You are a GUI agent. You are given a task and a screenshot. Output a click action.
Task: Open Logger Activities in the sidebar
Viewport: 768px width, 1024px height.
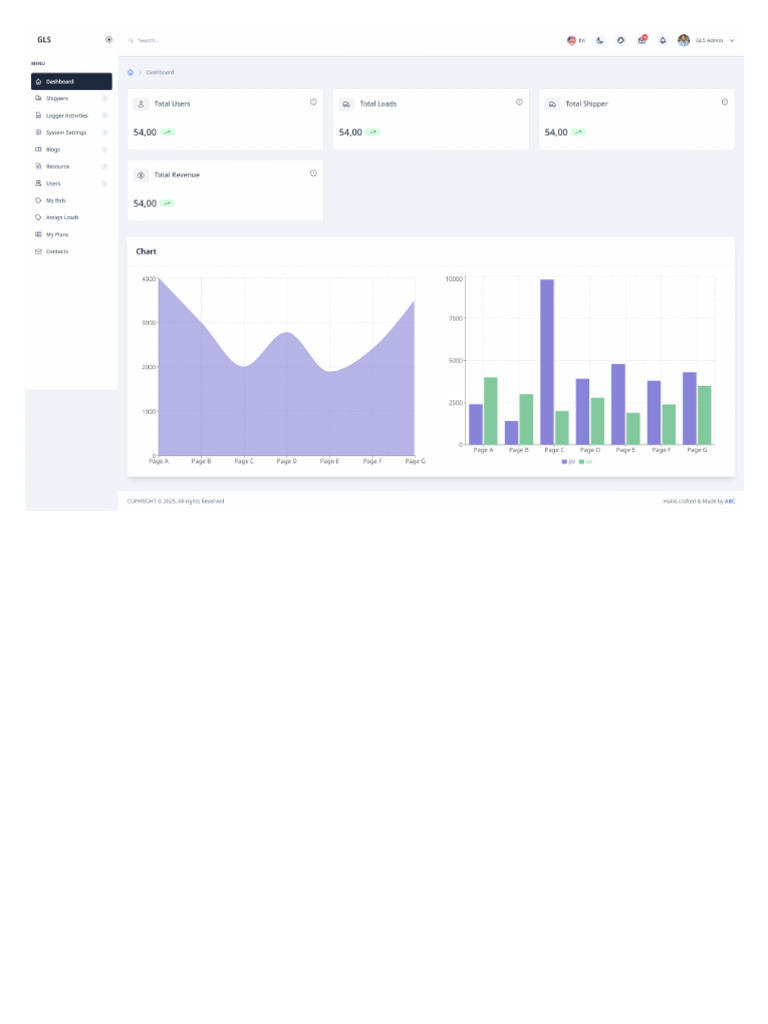point(67,116)
